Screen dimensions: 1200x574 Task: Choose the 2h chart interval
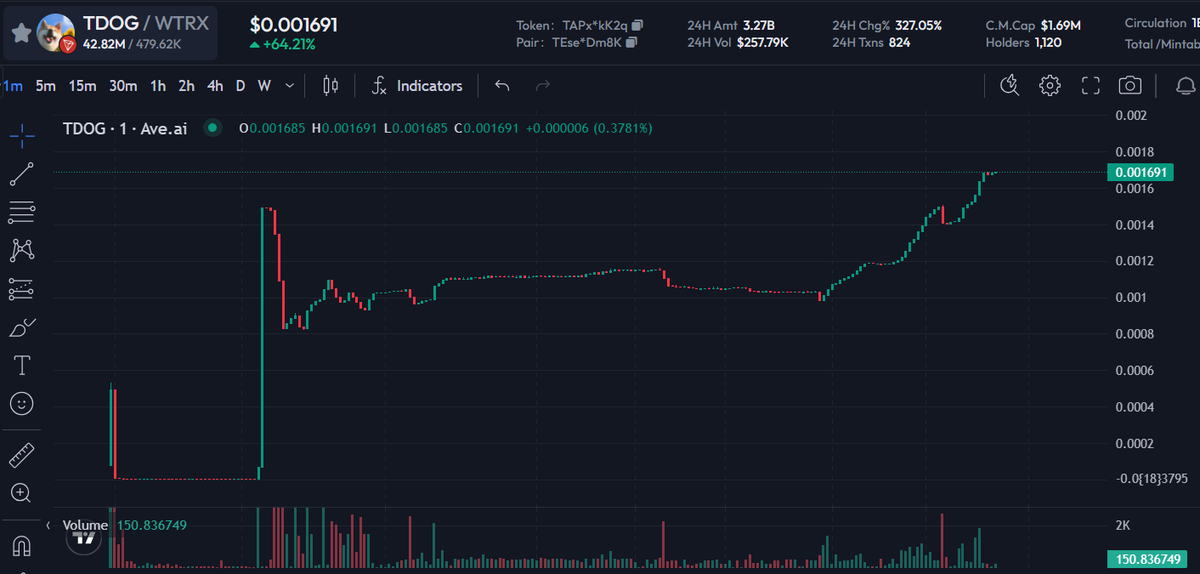[x=186, y=86]
